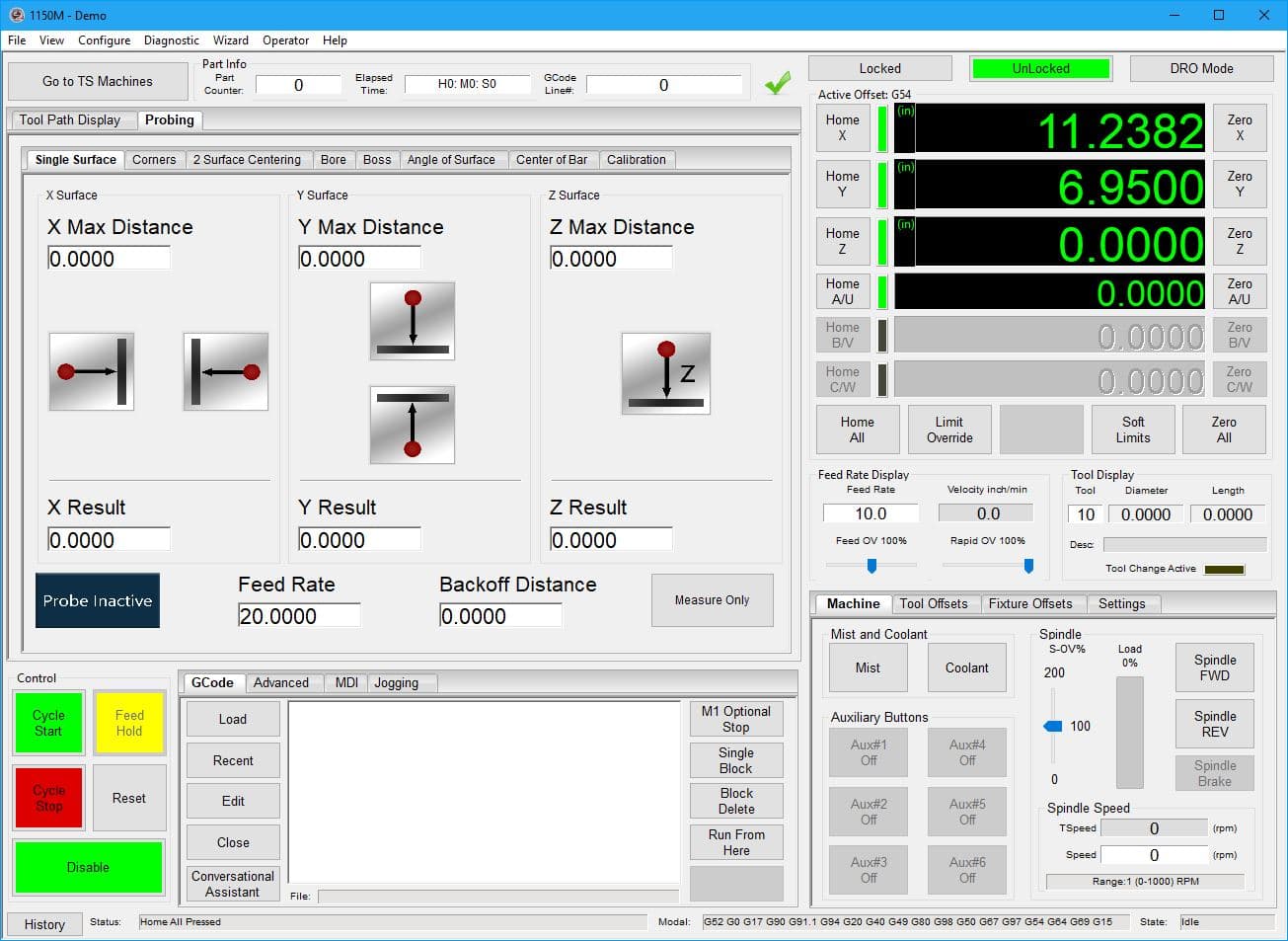The width and height of the screenshot is (1288, 941).
Task: Switch the machine state to Locked
Action: (878, 67)
